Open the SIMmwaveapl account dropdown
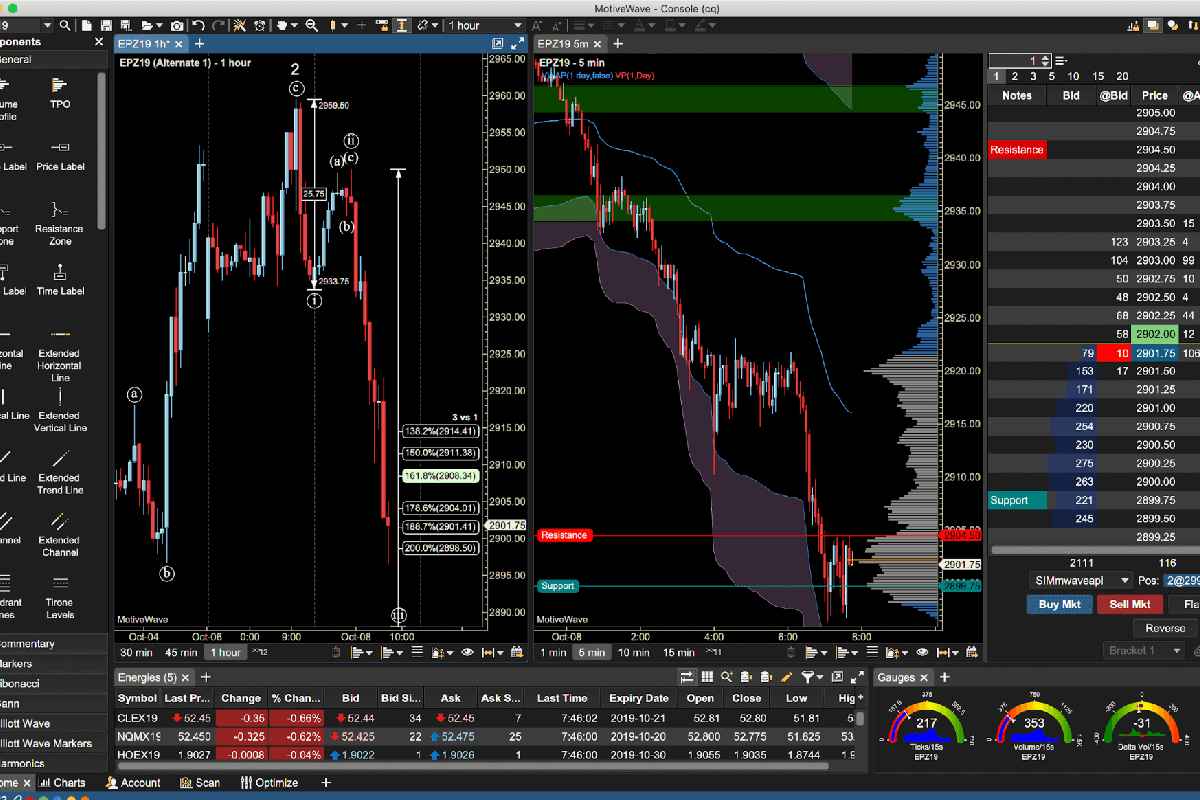 (x=1081, y=580)
